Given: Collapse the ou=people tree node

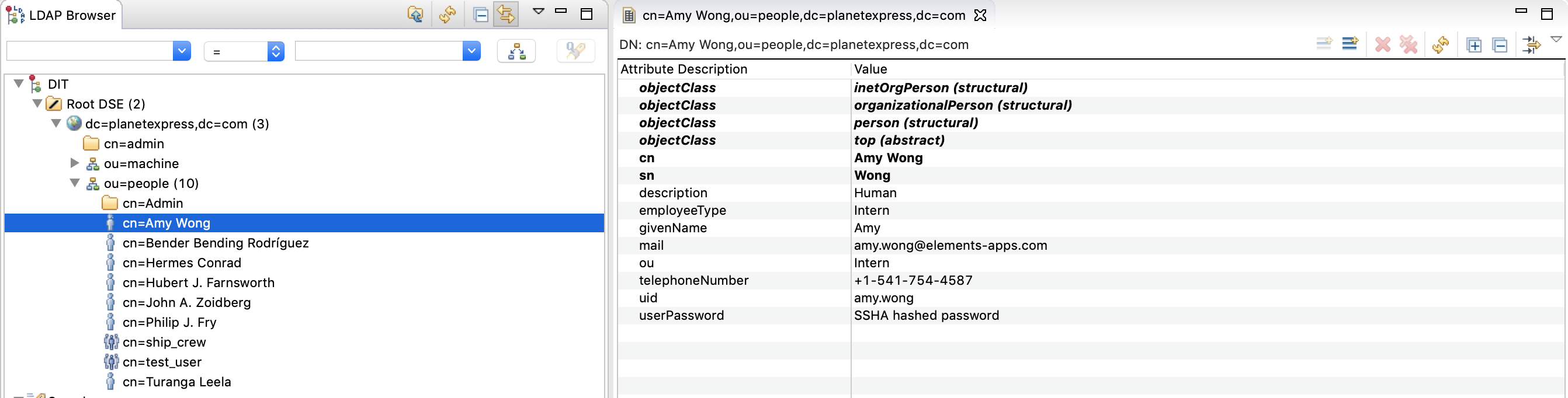Looking at the screenshot, I should coord(75,183).
